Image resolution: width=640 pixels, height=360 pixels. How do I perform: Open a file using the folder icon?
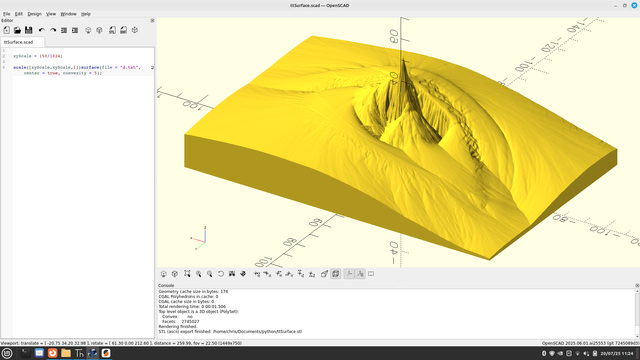18,30
